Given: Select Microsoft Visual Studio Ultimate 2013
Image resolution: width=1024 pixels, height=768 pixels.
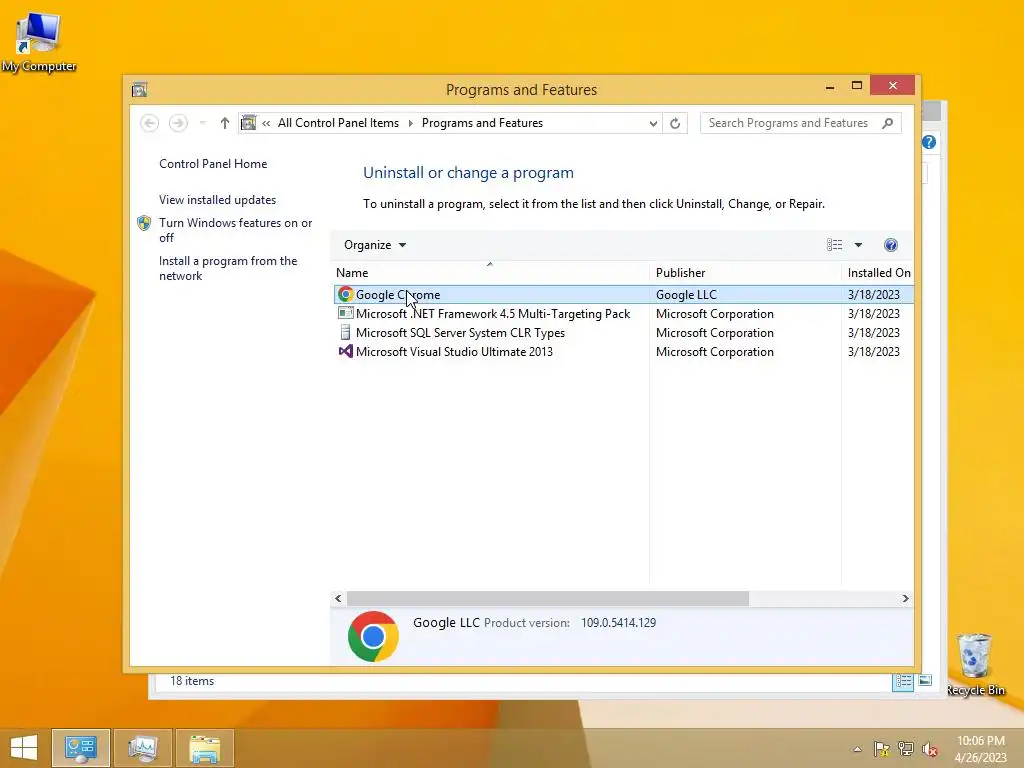Looking at the screenshot, I should click(454, 351).
